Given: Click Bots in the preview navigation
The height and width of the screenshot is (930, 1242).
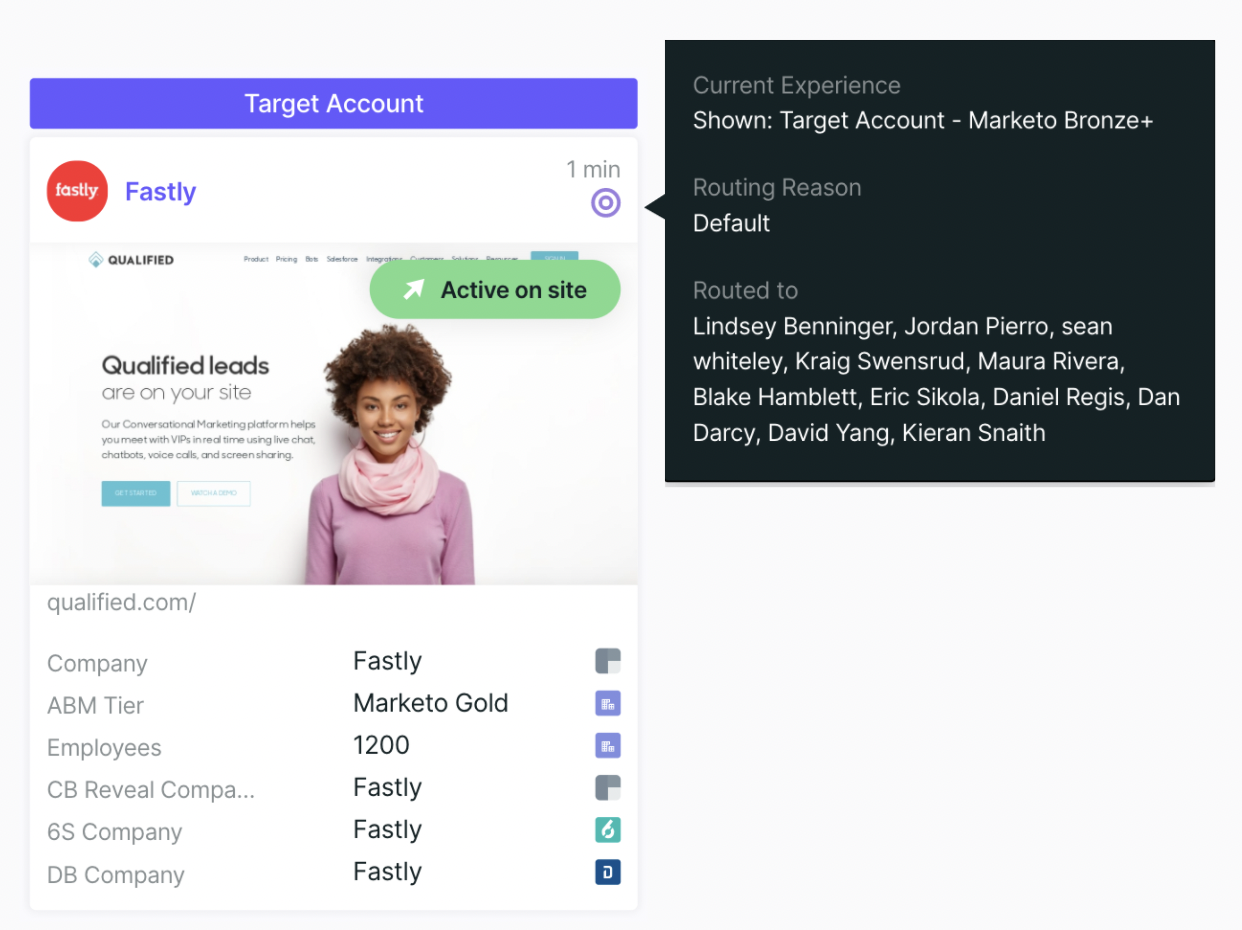Looking at the screenshot, I should click(312, 259).
